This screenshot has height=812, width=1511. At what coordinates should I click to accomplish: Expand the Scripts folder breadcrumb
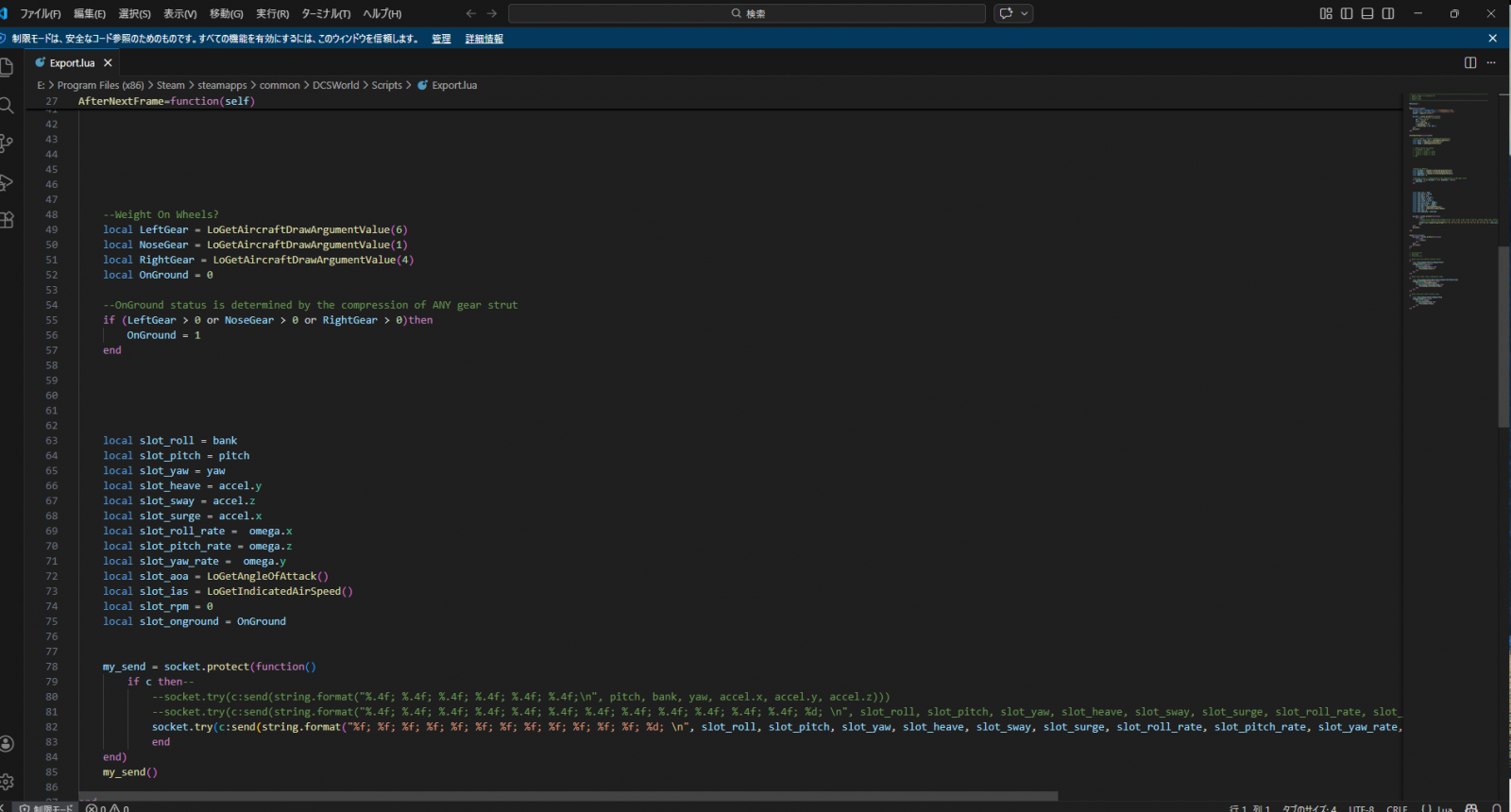[386, 85]
